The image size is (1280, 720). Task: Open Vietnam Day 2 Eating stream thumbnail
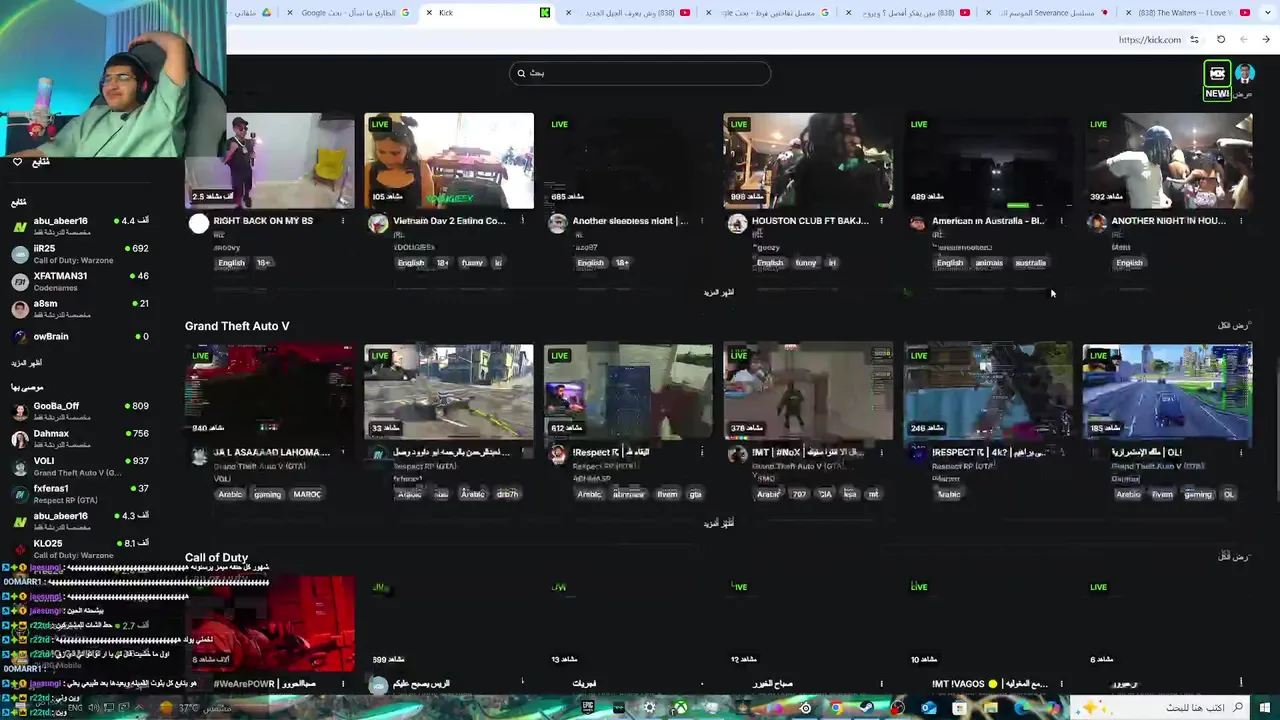[x=449, y=161]
